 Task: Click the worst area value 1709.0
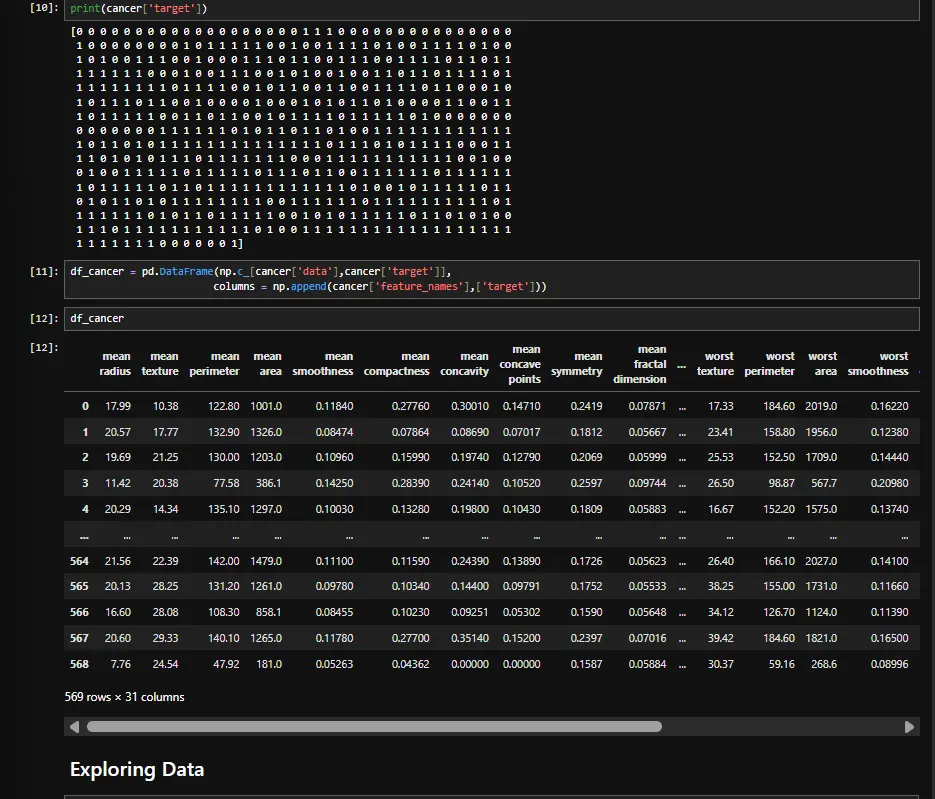[x=821, y=457]
